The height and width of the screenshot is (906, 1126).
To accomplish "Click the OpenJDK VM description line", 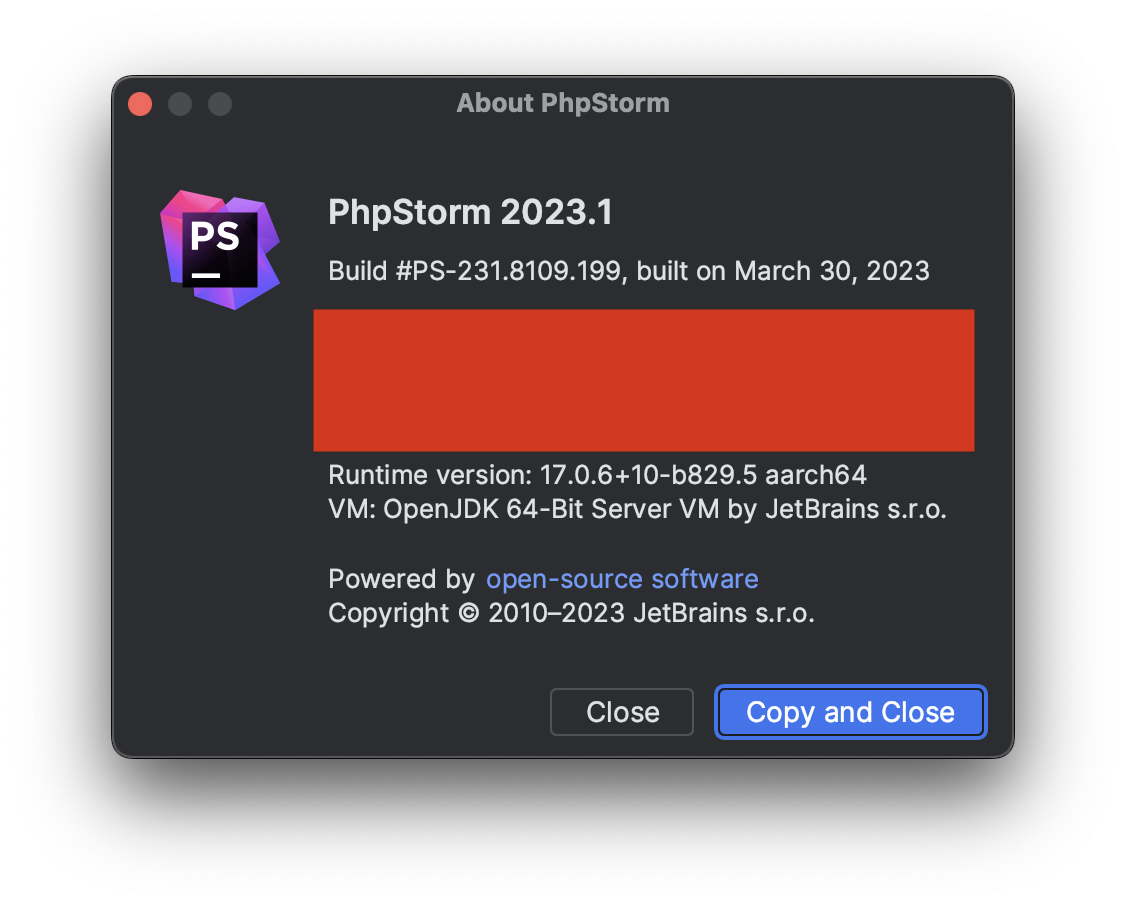I will [637, 509].
